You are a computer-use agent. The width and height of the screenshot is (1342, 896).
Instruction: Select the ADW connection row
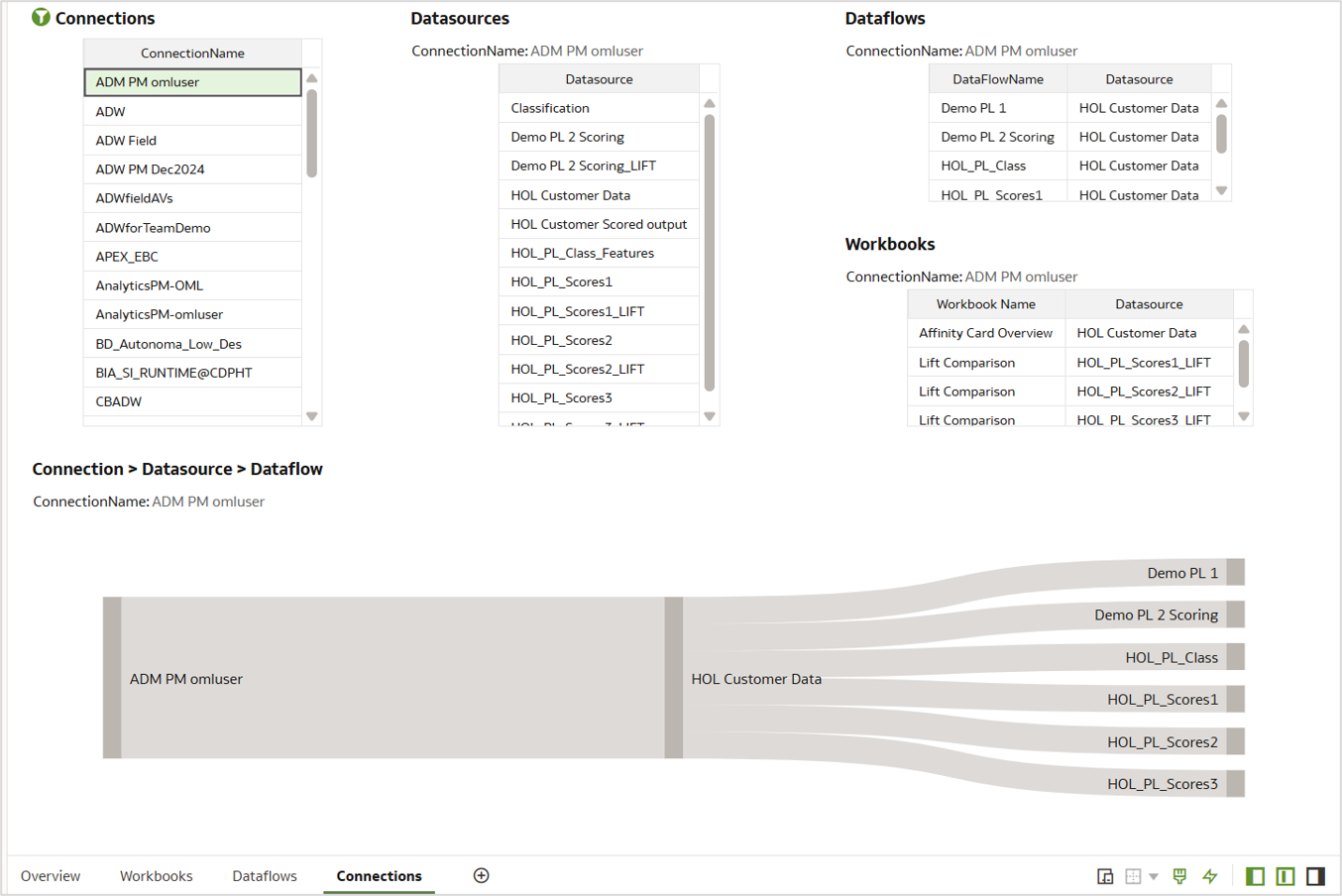coord(192,111)
